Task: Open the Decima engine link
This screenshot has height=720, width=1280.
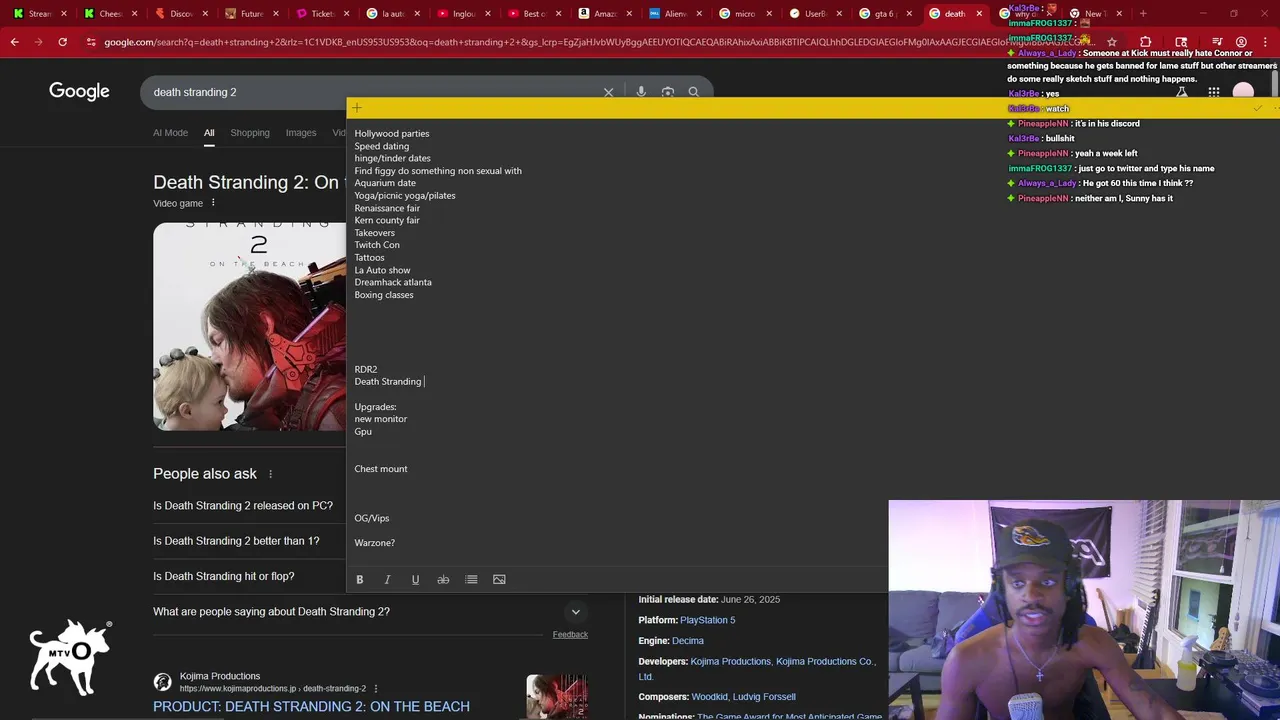Action: [688, 641]
